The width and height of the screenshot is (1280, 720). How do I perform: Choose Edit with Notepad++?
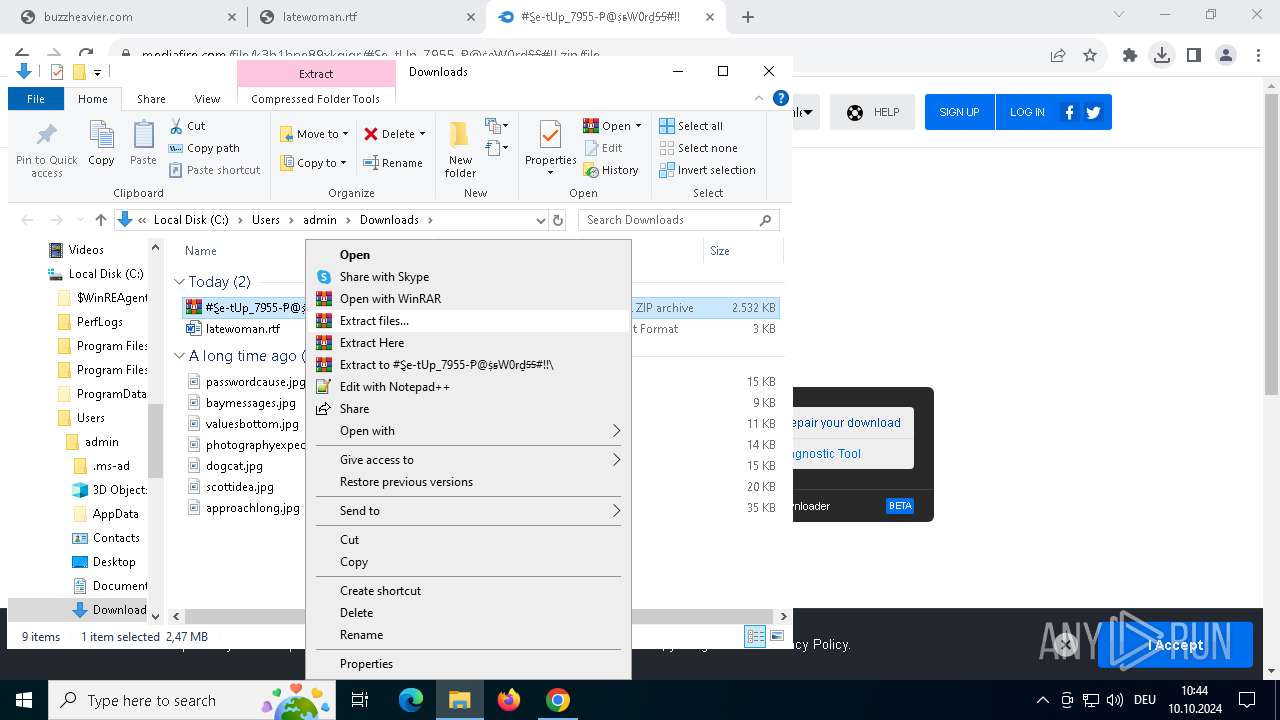pyautogui.click(x=468, y=387)
